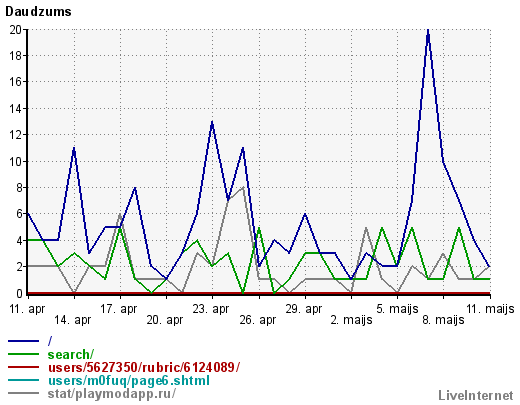Open the search/ legend link
Screen dimensions: 520x405
(x=71, y=354)
